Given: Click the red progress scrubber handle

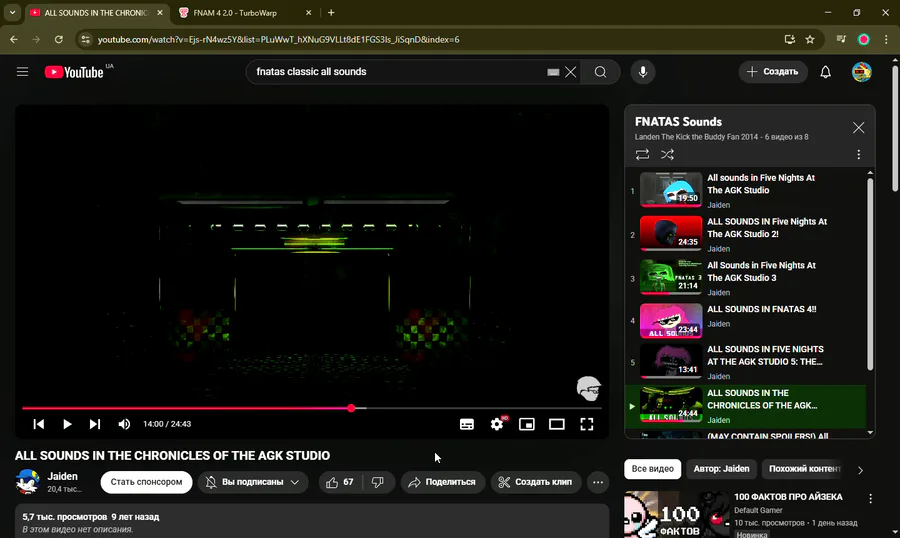Looking at the screenshot, I should point(351,408).
